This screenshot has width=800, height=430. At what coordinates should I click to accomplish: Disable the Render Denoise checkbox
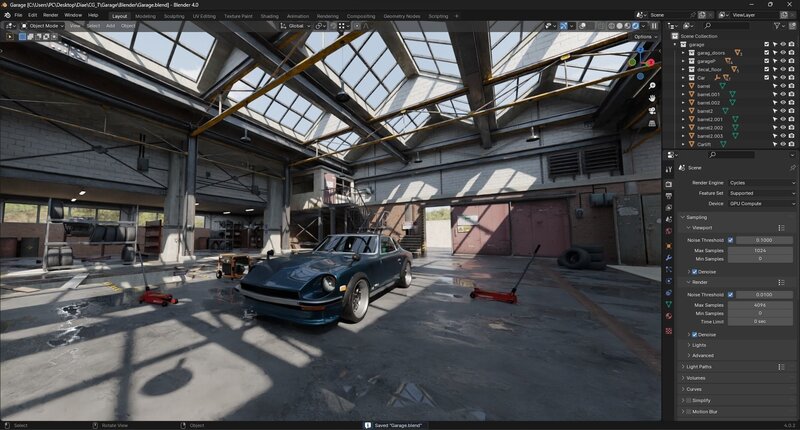coord(695,334)
